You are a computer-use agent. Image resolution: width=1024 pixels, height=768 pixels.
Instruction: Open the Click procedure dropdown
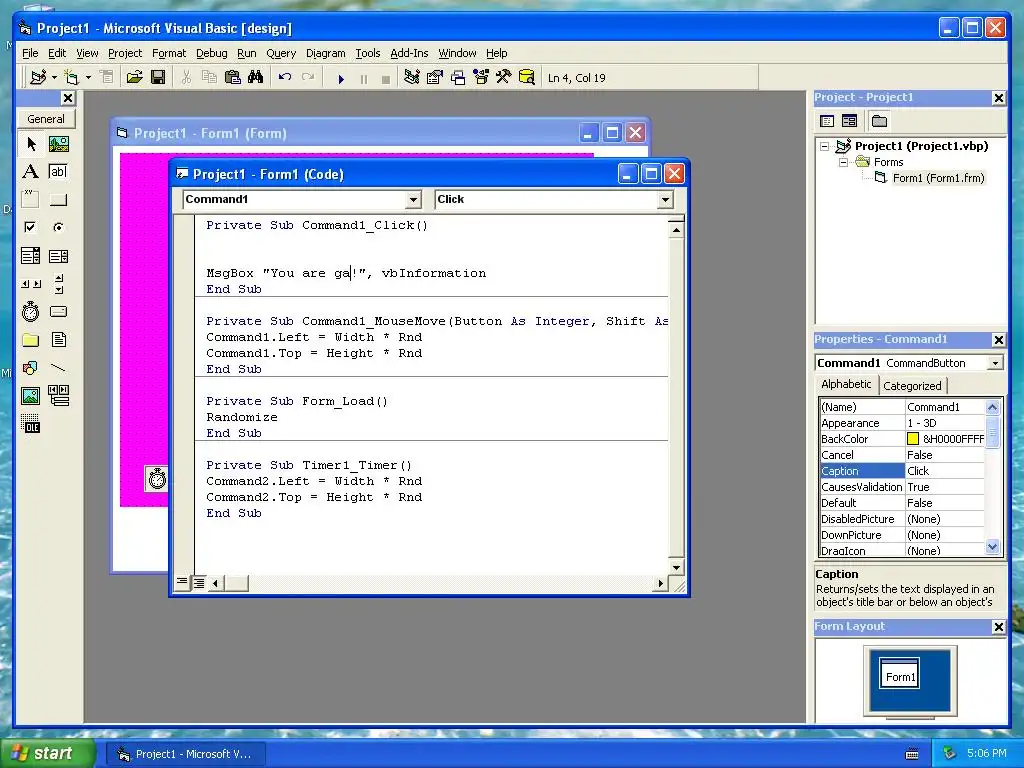coord(665,200)
